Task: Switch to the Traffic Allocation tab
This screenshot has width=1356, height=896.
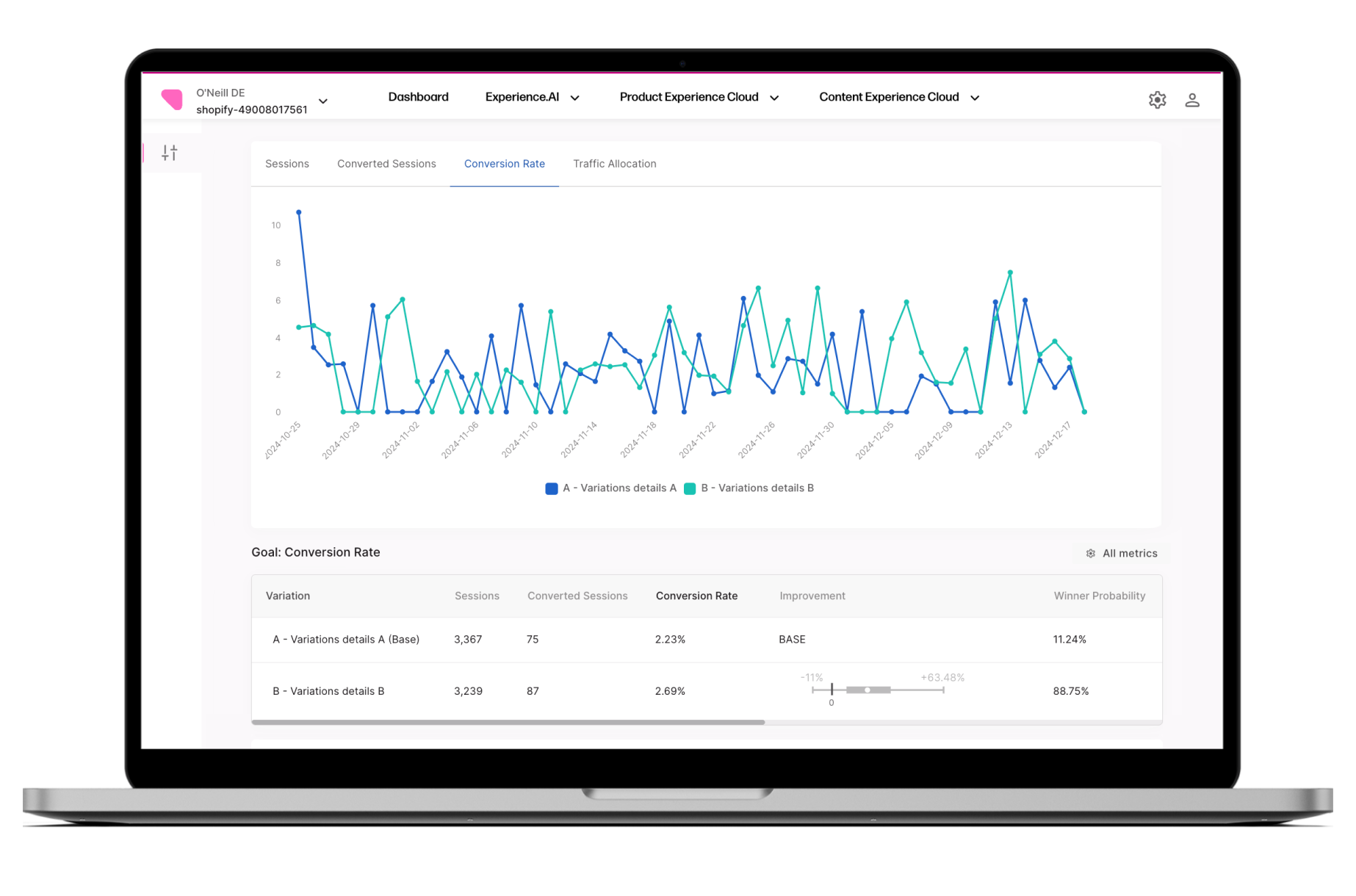Action: point(615,164)
